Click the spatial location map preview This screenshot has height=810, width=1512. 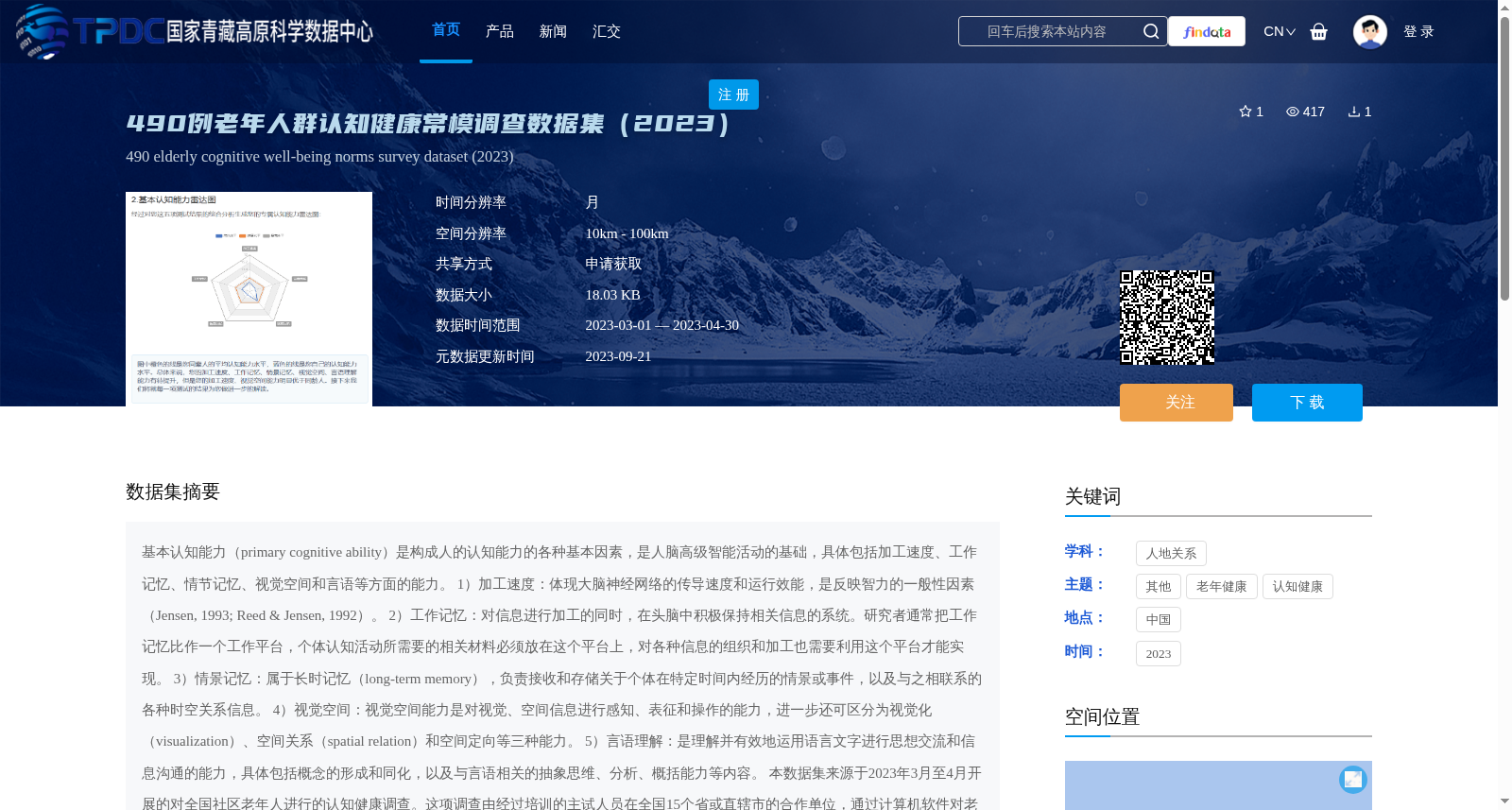1218,785
